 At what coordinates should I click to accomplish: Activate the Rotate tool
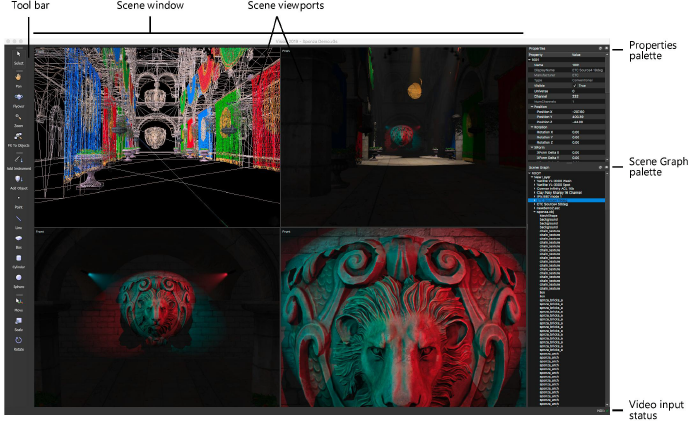(x=19, y=343)
